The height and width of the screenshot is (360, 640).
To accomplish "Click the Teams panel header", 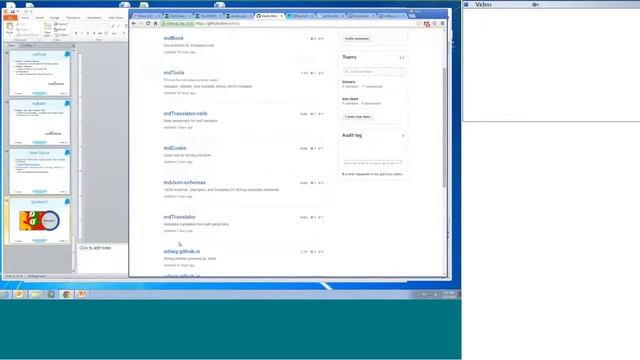I will pos(349,57).
